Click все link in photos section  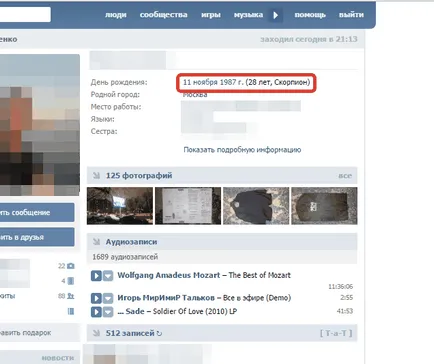click(345, 176)
